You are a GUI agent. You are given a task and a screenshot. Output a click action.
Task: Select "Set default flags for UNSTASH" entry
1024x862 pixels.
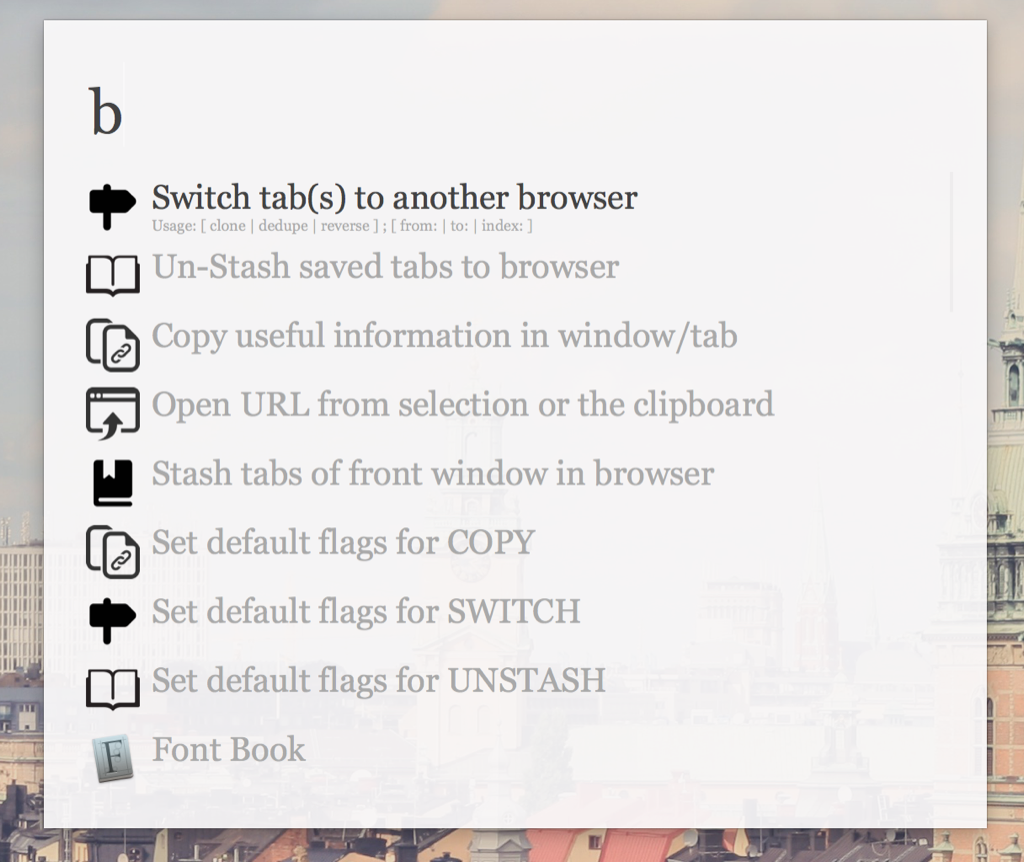coord(378,681)
